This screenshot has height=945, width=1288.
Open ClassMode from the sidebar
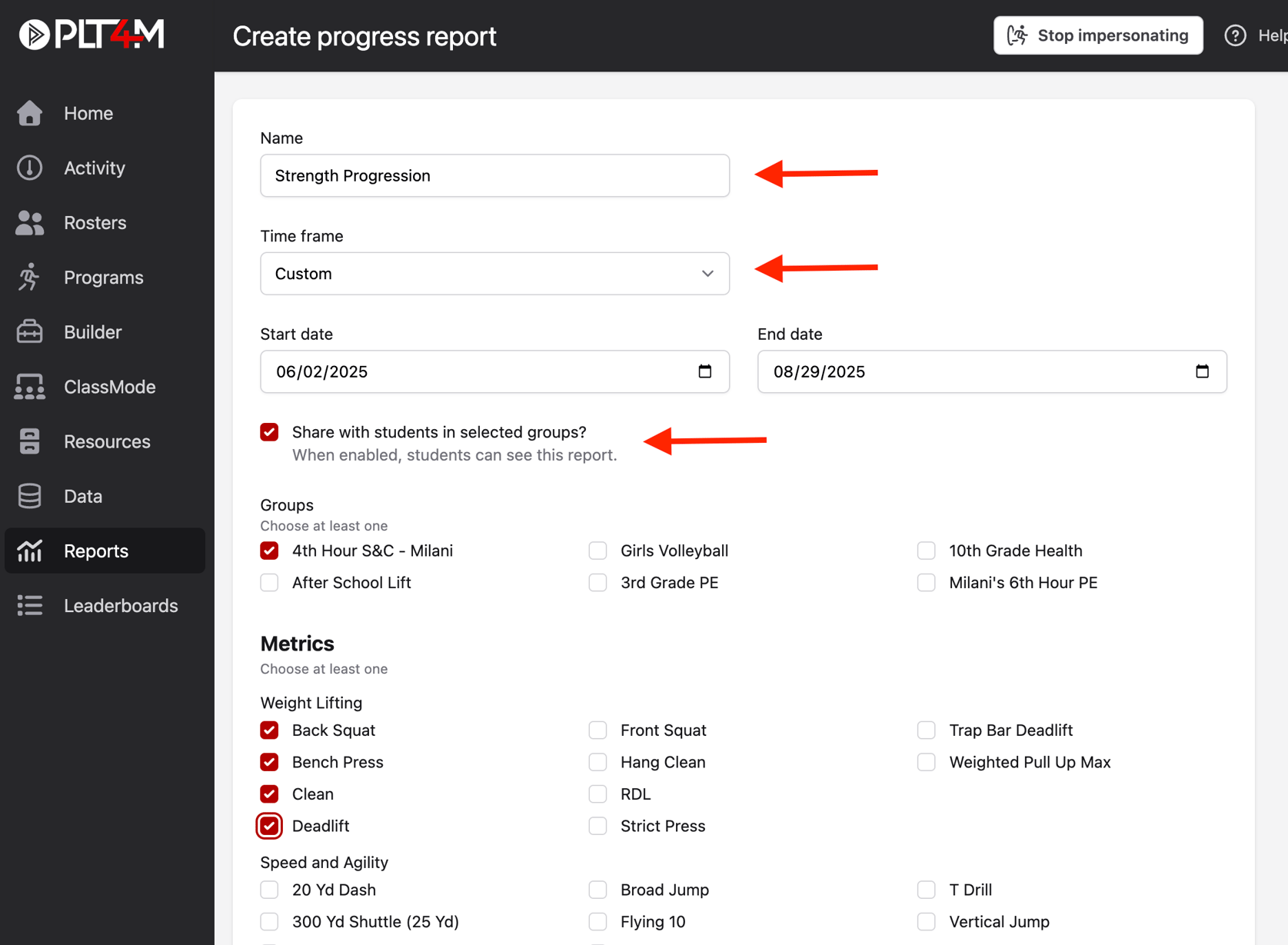point(105,387)
